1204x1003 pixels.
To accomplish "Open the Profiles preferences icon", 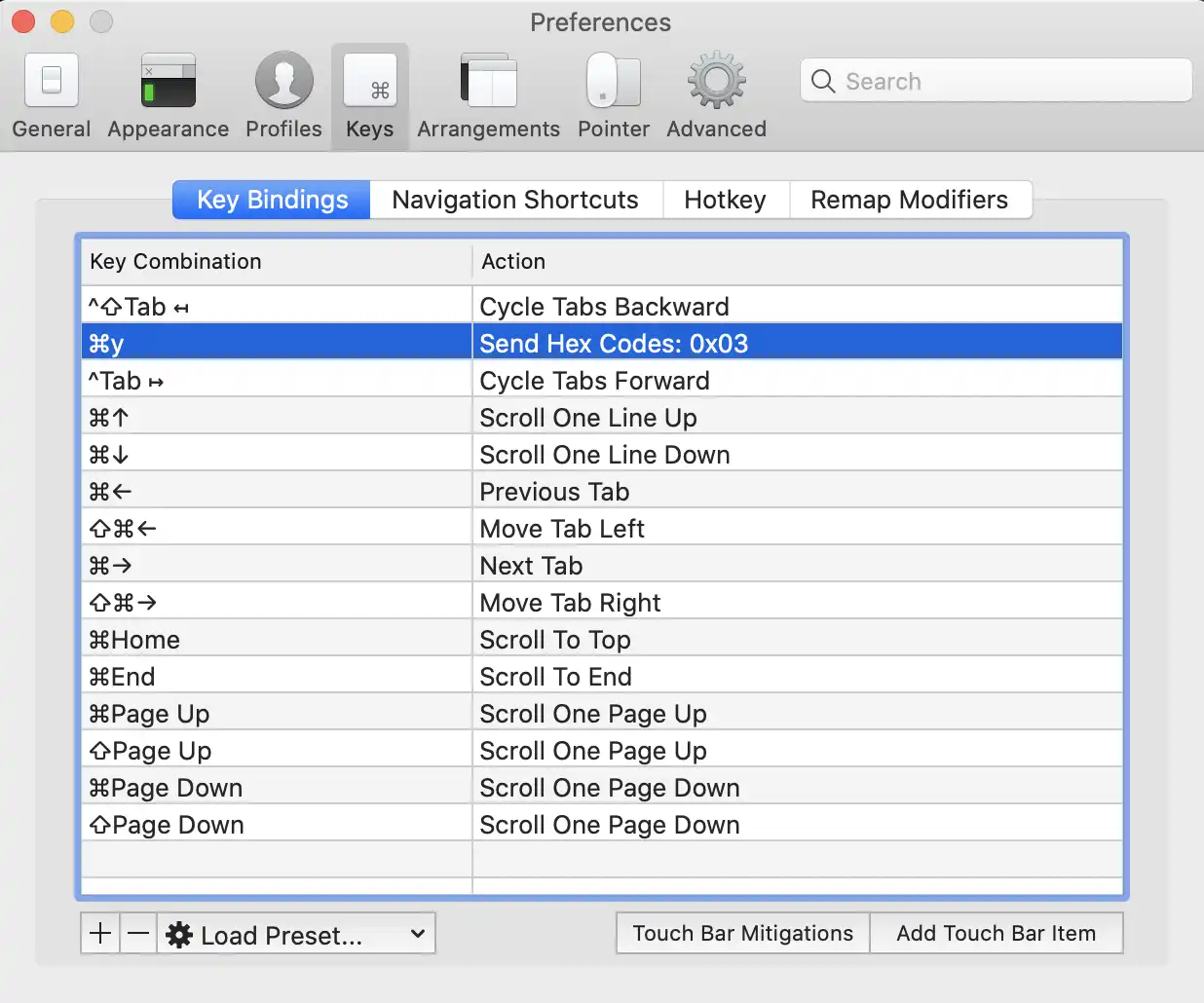I will click(283, 80).
